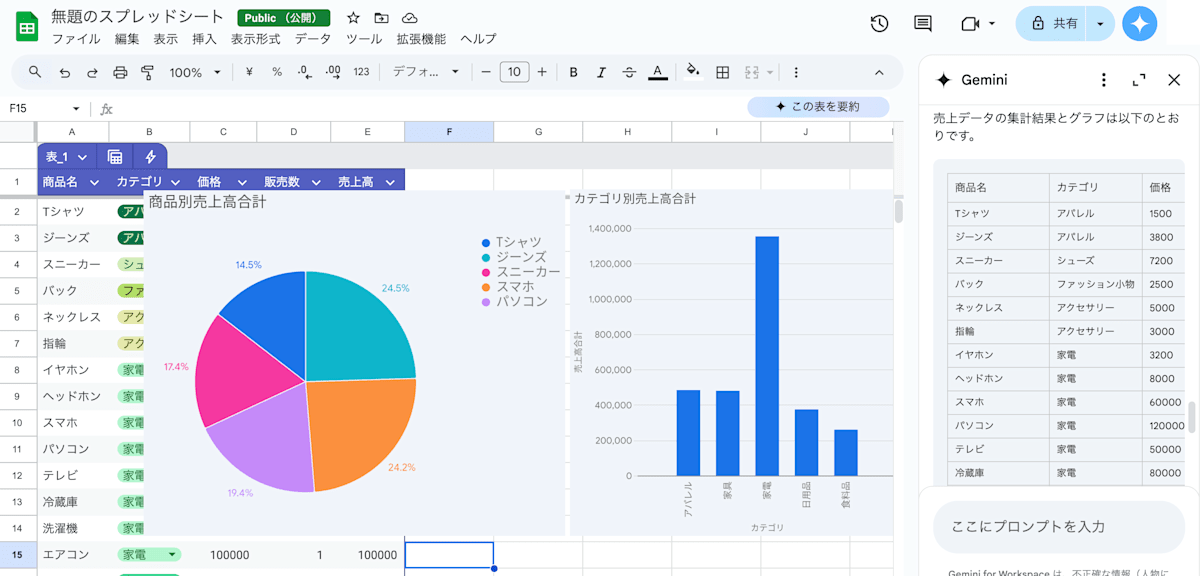Open the ヘルプ menu
The height and width of the screenshot is (576, 1200).
click(478, 39)
